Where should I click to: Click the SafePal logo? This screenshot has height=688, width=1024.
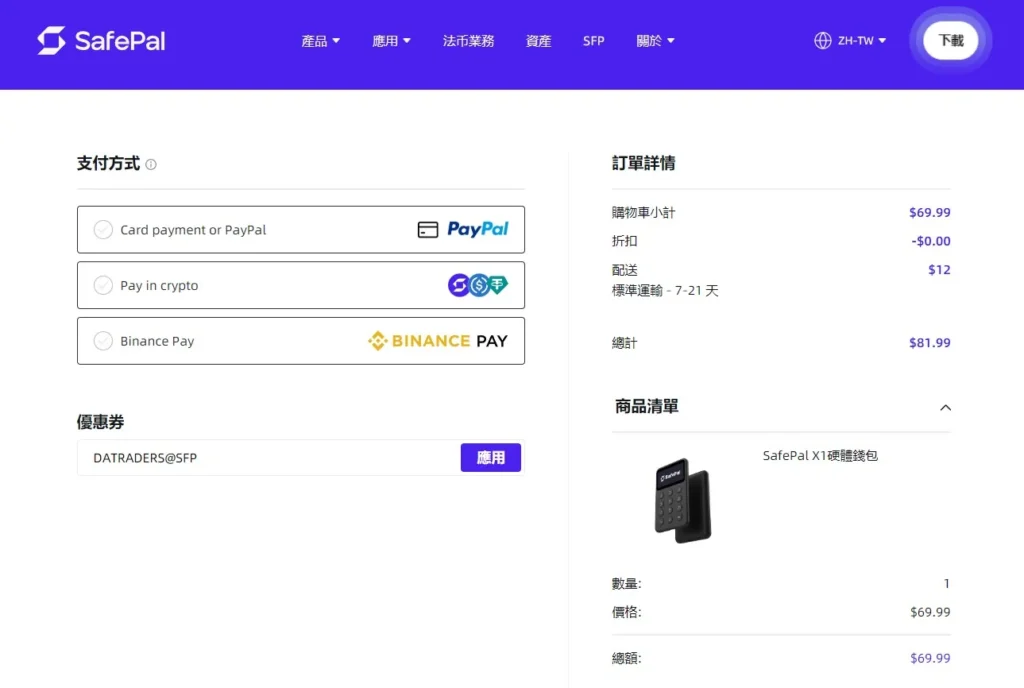click(101, 40)
